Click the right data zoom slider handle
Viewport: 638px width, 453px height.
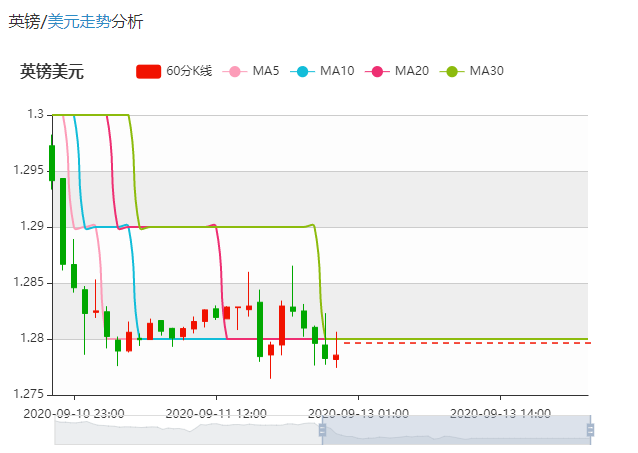[590, 430]
